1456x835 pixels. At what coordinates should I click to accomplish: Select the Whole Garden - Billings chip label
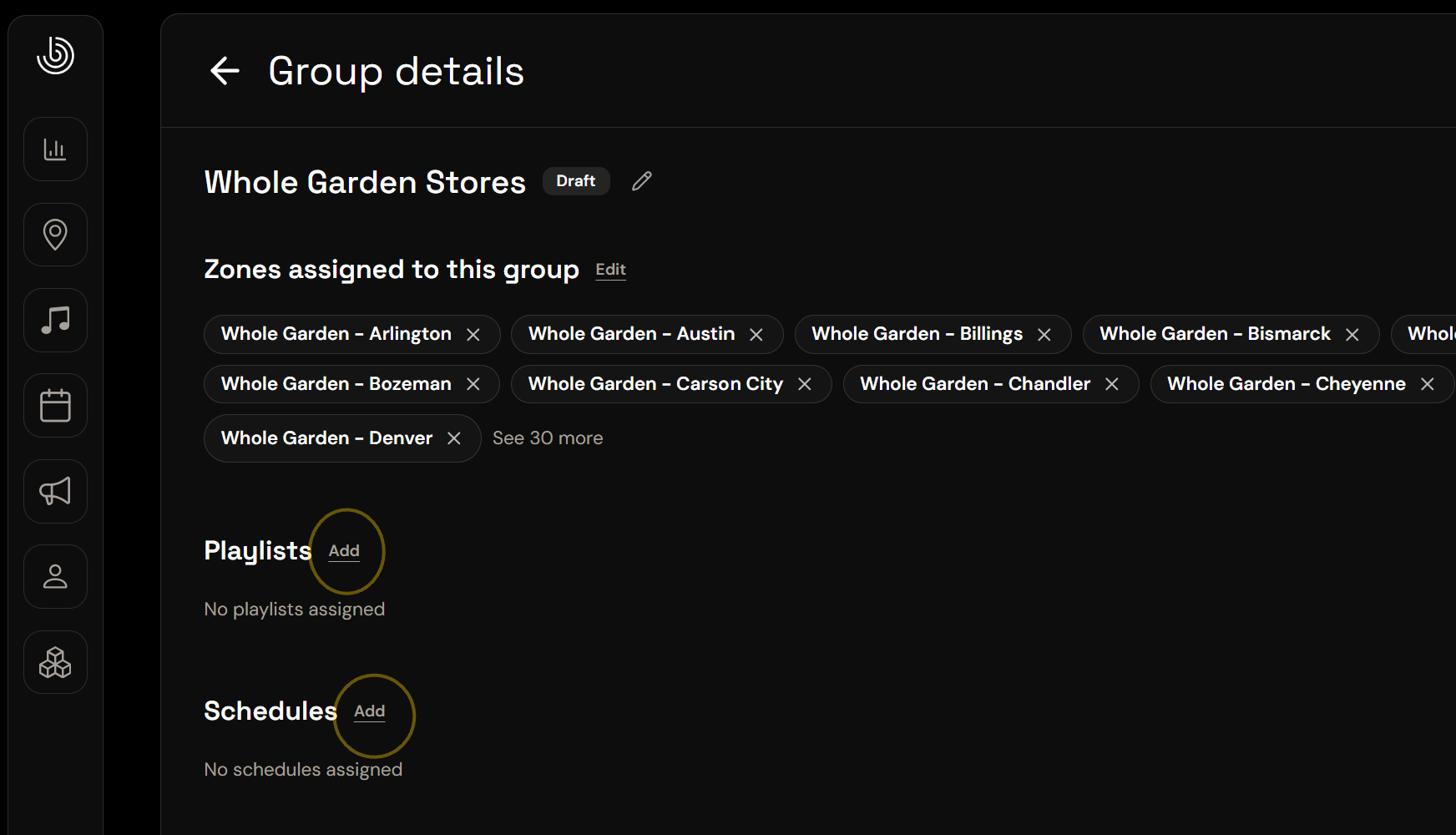click(918, 334)
